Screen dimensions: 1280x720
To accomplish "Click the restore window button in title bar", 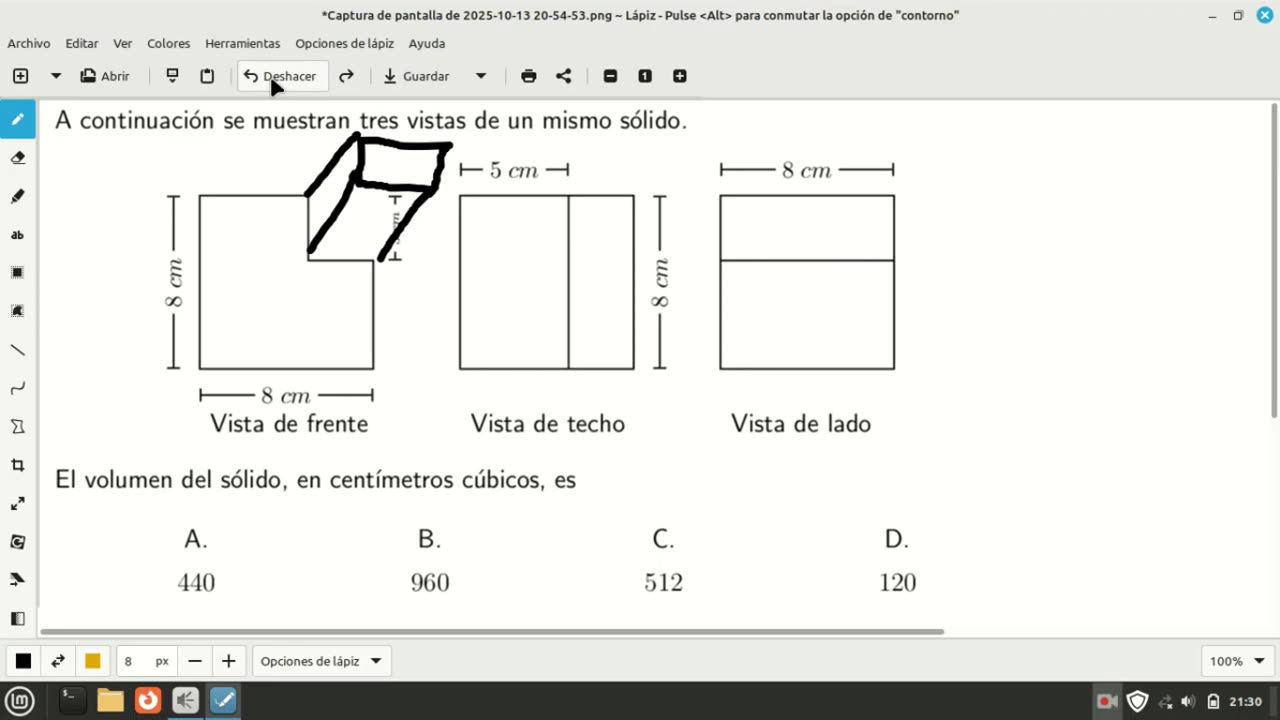I will (1238, 15).
